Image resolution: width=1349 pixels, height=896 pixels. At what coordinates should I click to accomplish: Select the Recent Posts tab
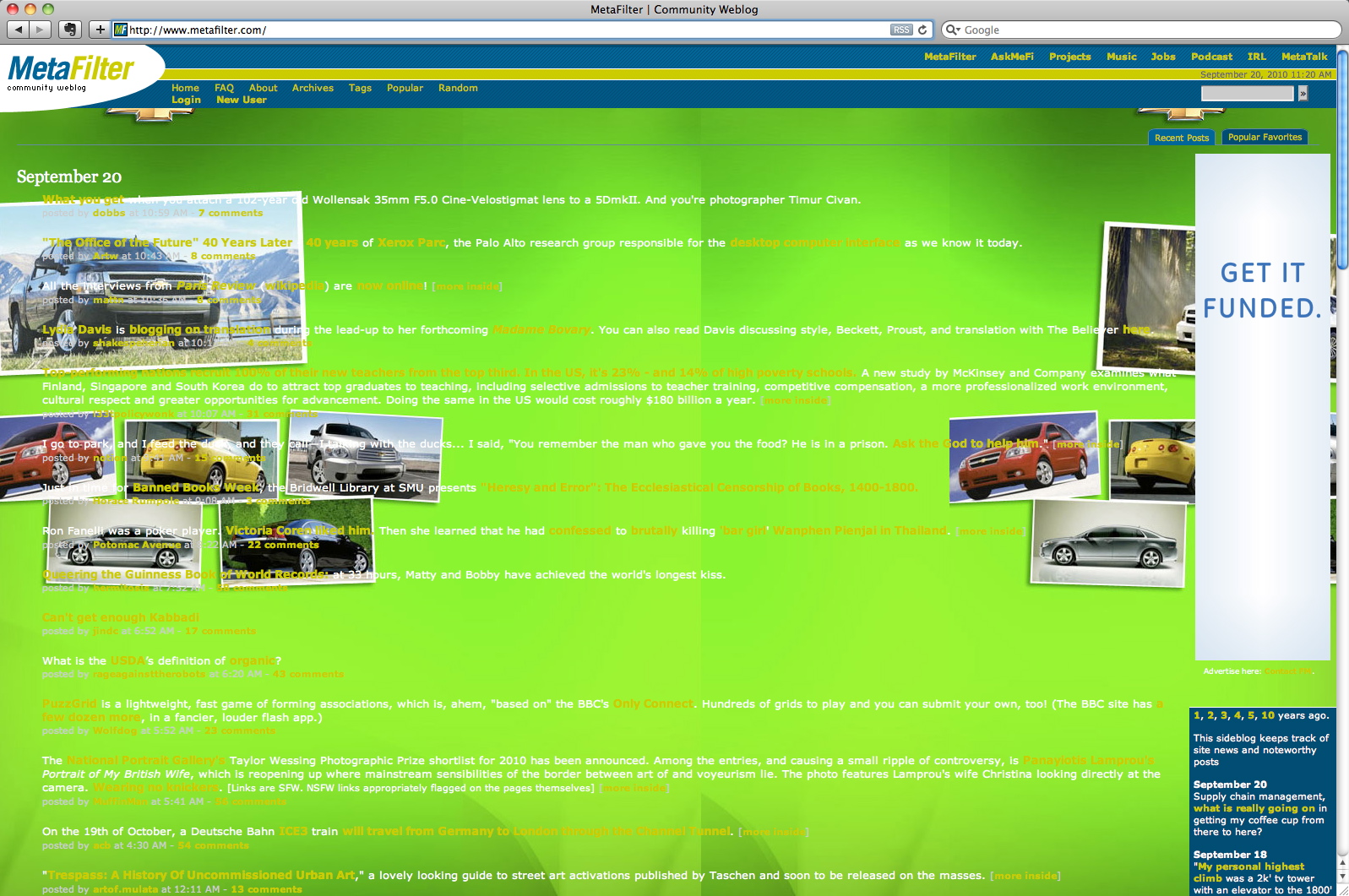click(1182, 138)
